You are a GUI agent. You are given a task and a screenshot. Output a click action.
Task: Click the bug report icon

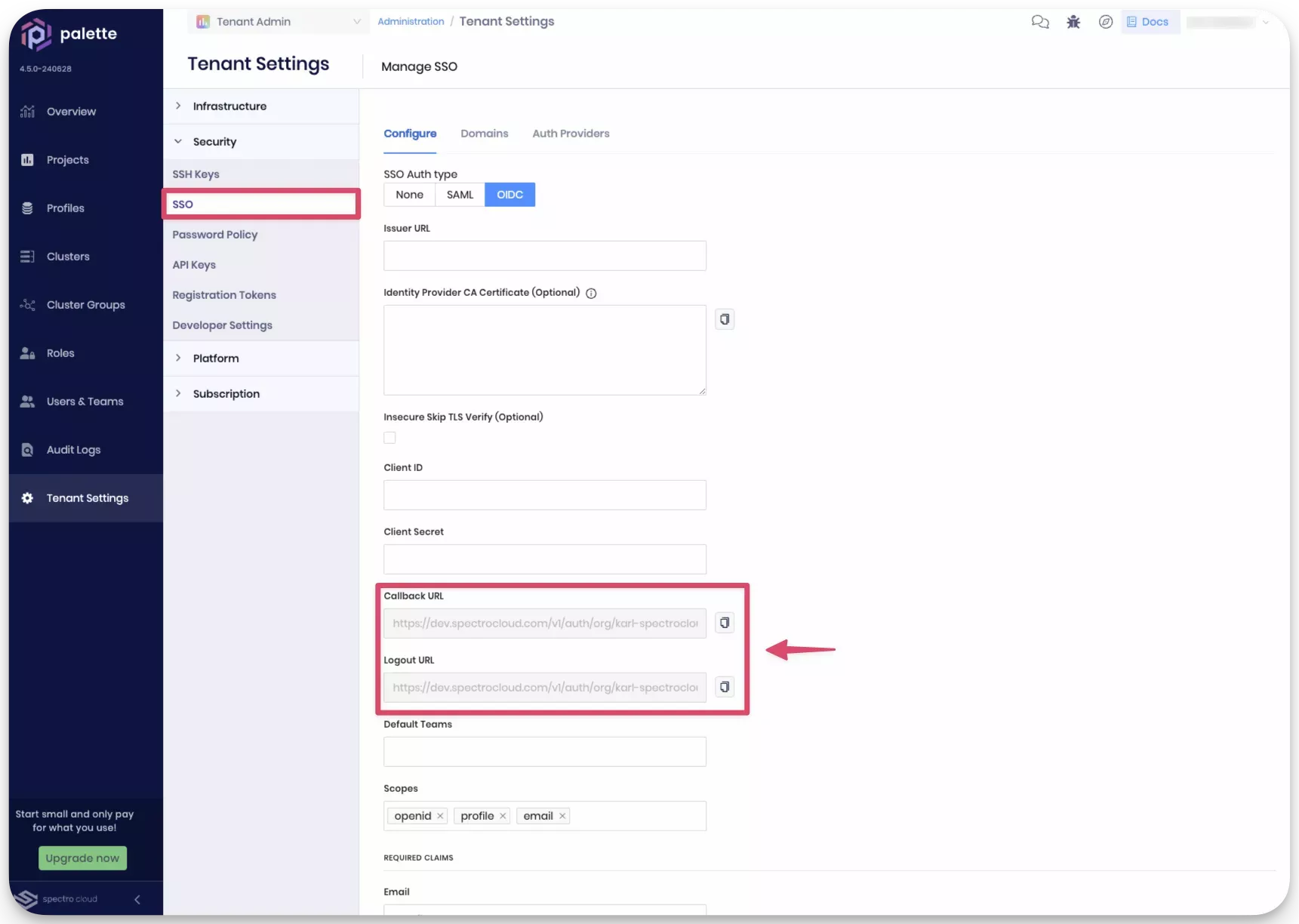pyautogui.click(x=1073, y=22)
